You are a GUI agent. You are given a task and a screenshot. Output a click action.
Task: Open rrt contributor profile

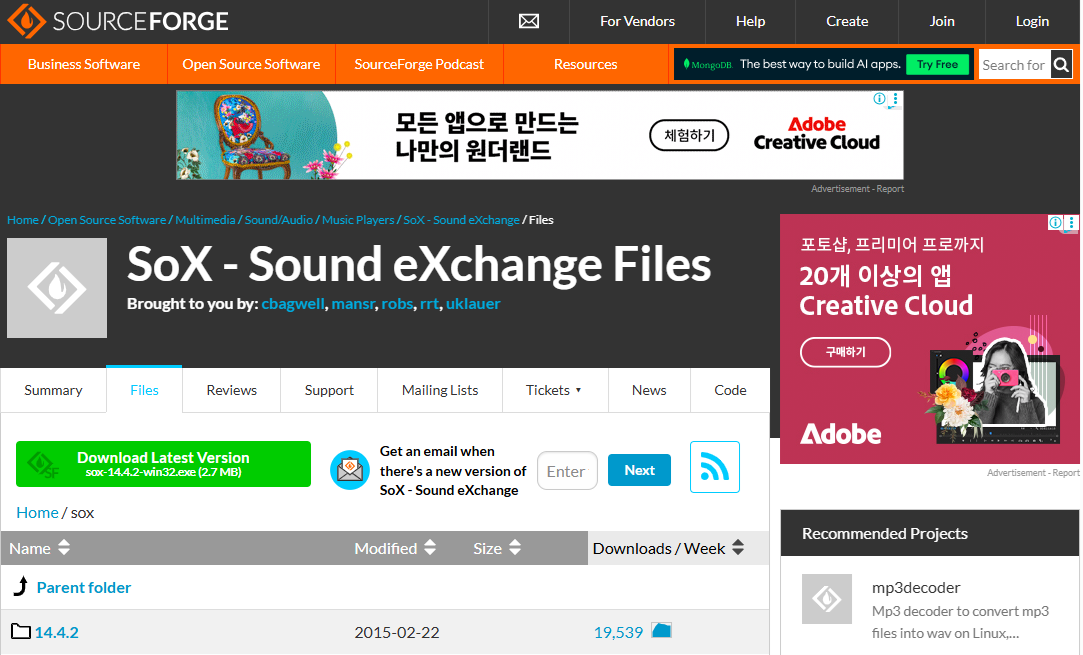[x=429, y=304]
